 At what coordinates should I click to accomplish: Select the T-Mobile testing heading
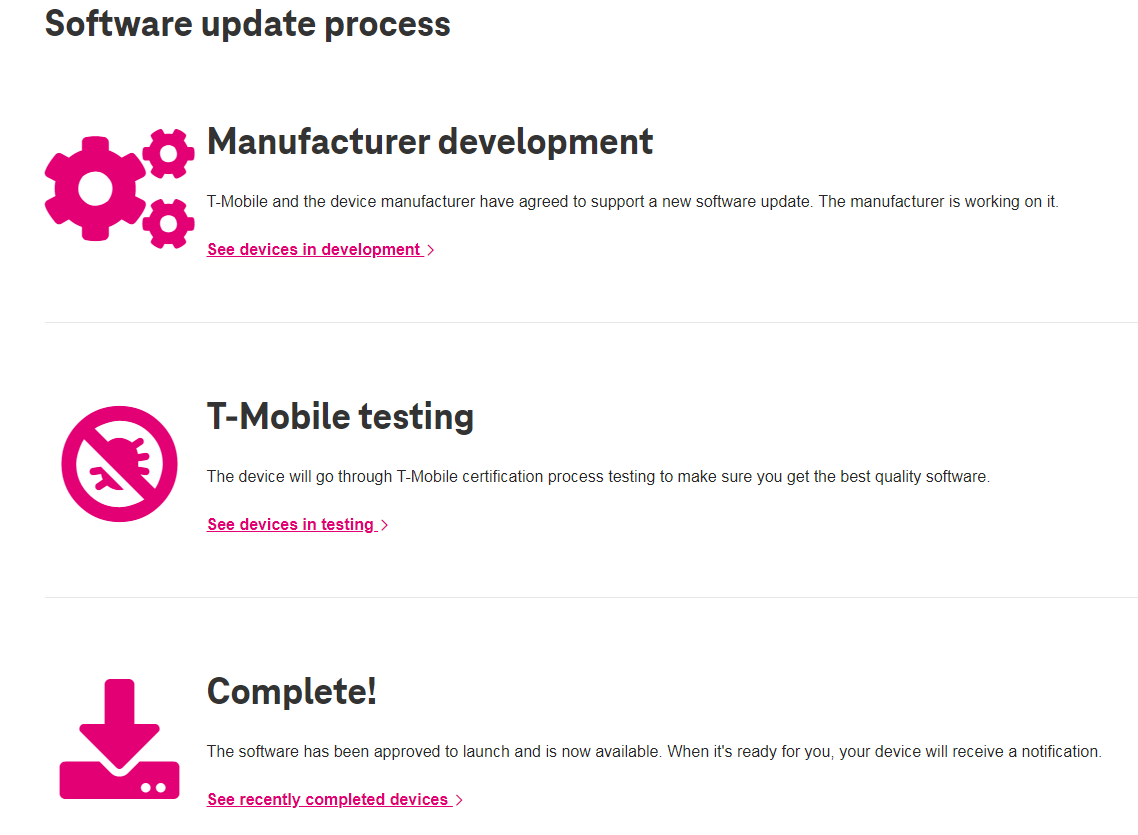pyautogui.click(x=340, y=417)
